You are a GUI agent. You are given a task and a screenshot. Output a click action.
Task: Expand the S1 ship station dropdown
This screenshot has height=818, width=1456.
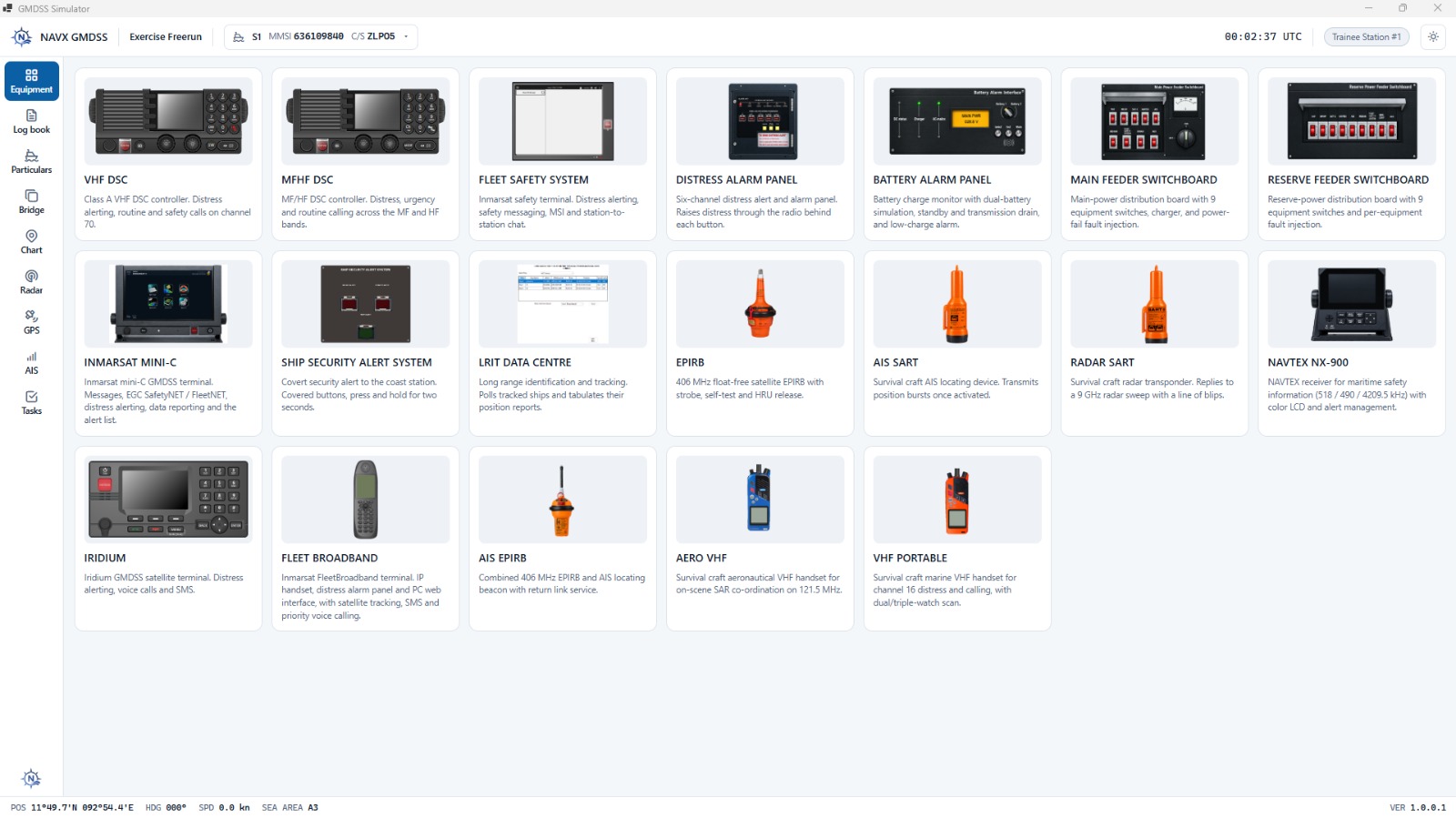pos(321,37)
